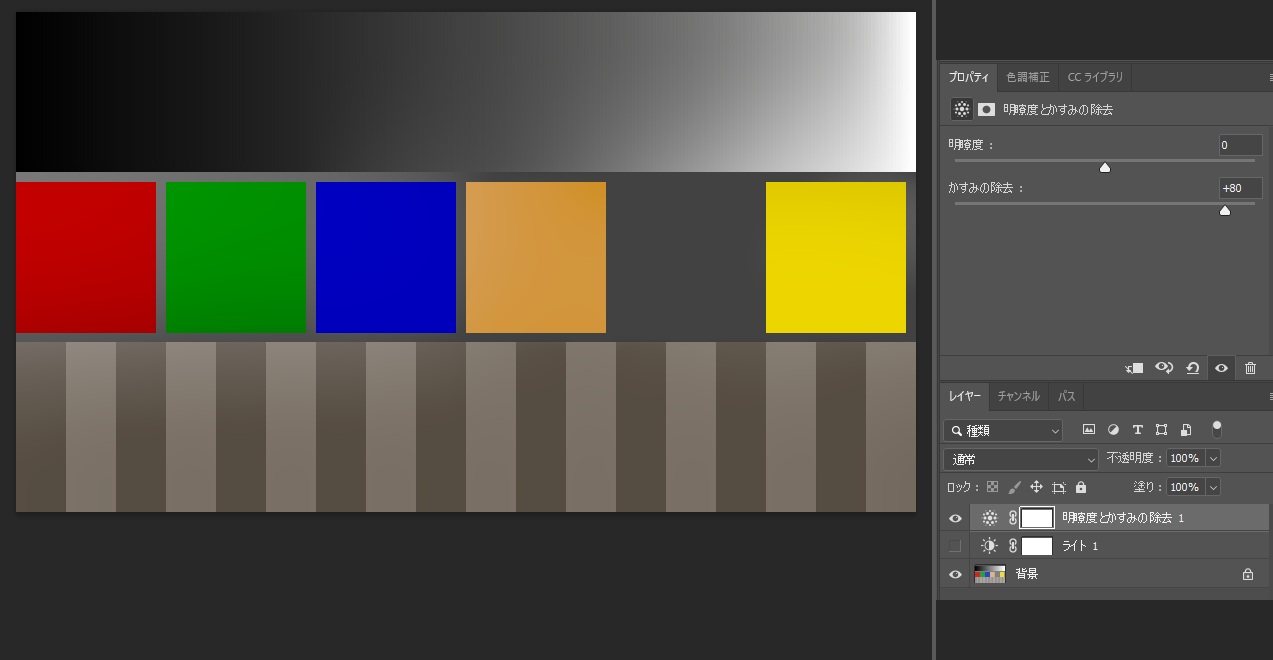Click the blue color patch on canvas
1273x660 pixels.
click(x=386, y=257)
